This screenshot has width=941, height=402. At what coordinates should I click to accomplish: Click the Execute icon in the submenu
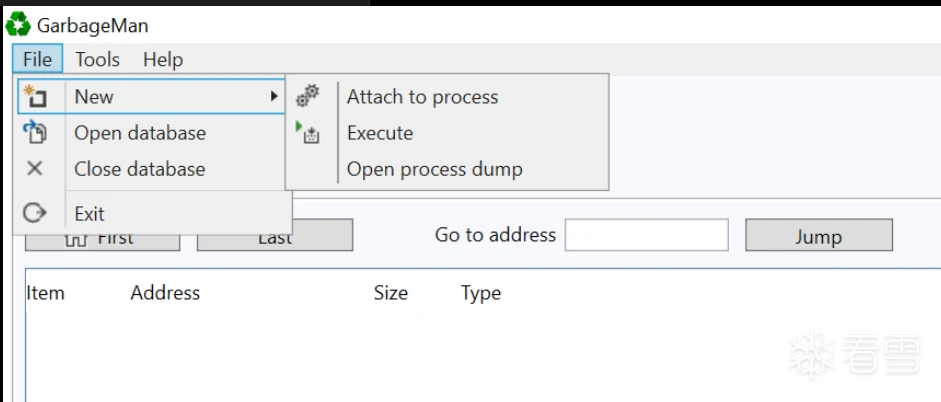click(x=308, y=133)
